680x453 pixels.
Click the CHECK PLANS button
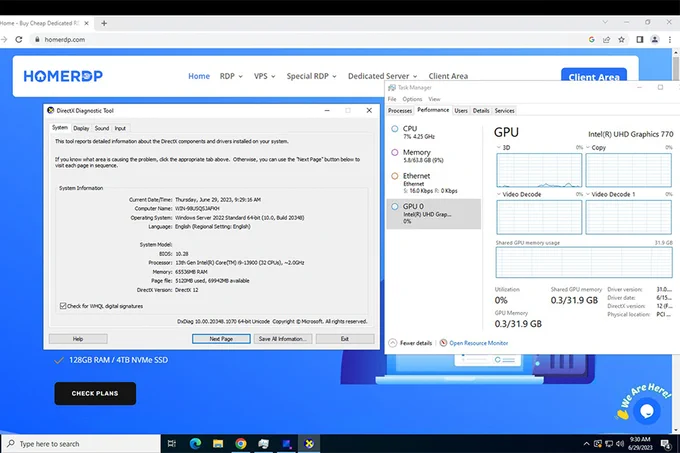pyautogui.click(x=95, y=393)
